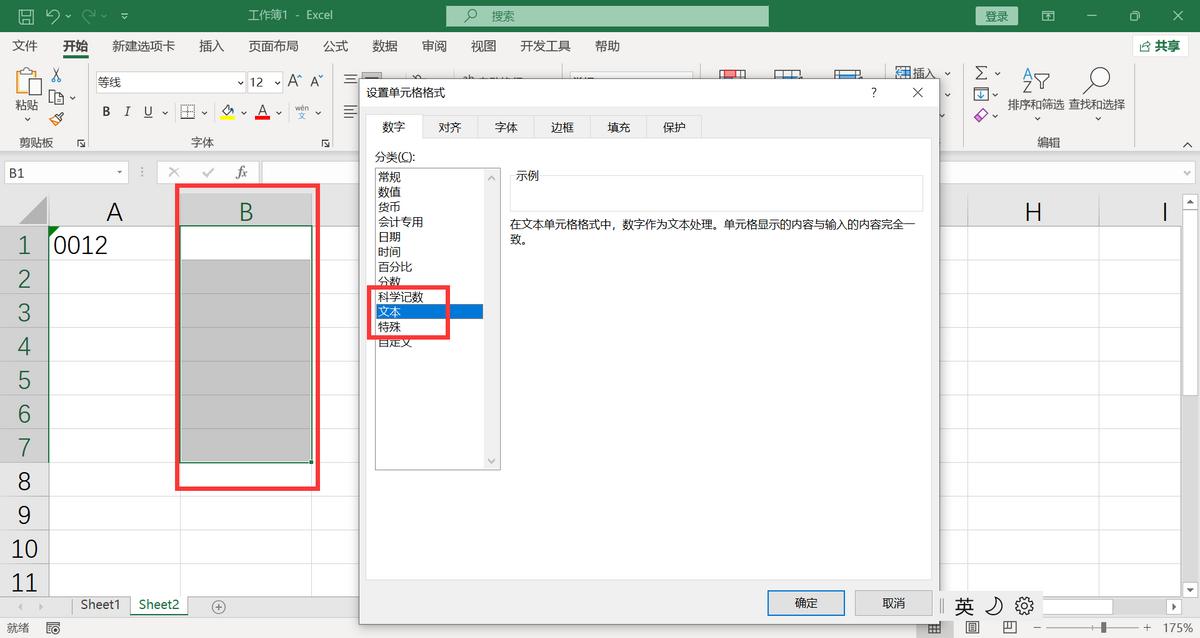Open the settings gear near the taskbar
Viewport: 1200px width, 638px height.
coord(1024,605)
